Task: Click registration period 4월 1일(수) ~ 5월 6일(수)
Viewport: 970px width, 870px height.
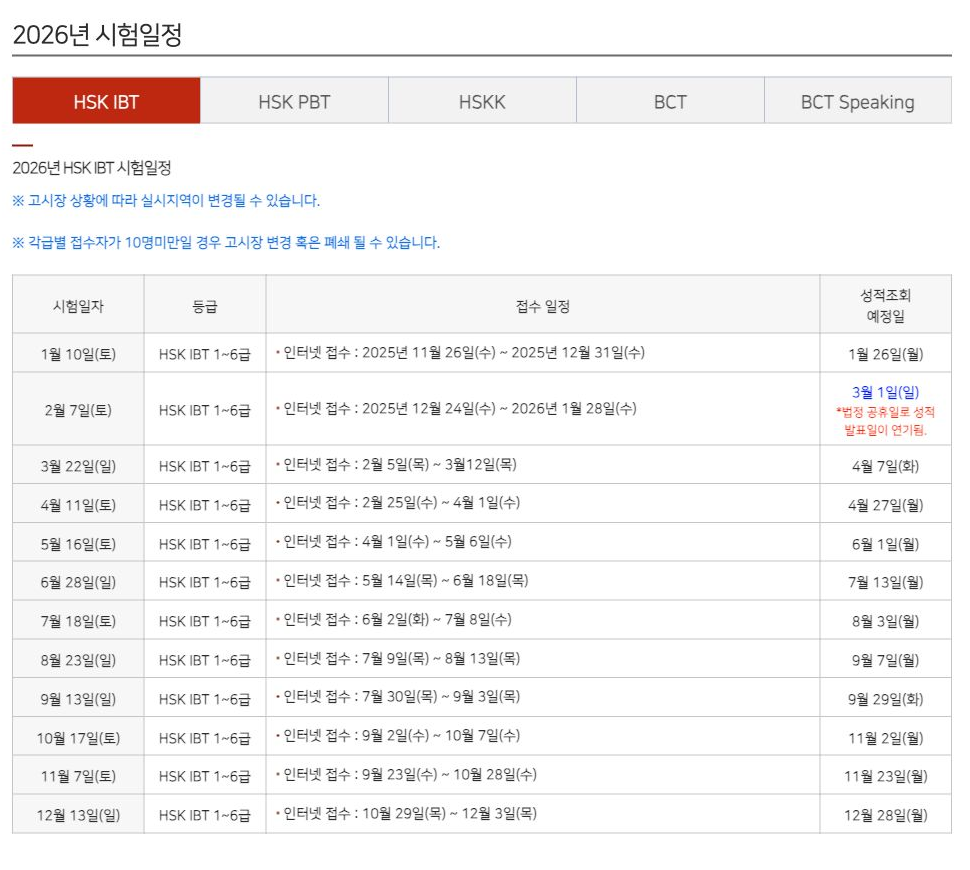Action: pos(394,541)
